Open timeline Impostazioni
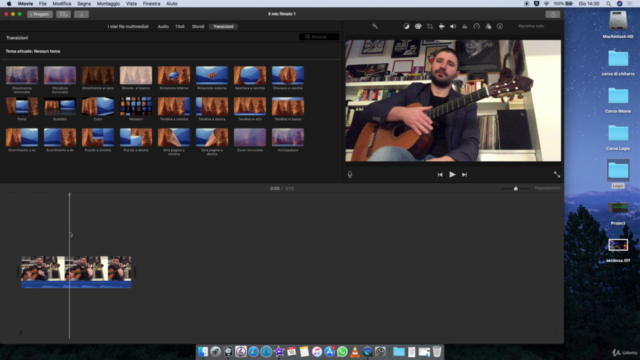 [x=547, y=188]
